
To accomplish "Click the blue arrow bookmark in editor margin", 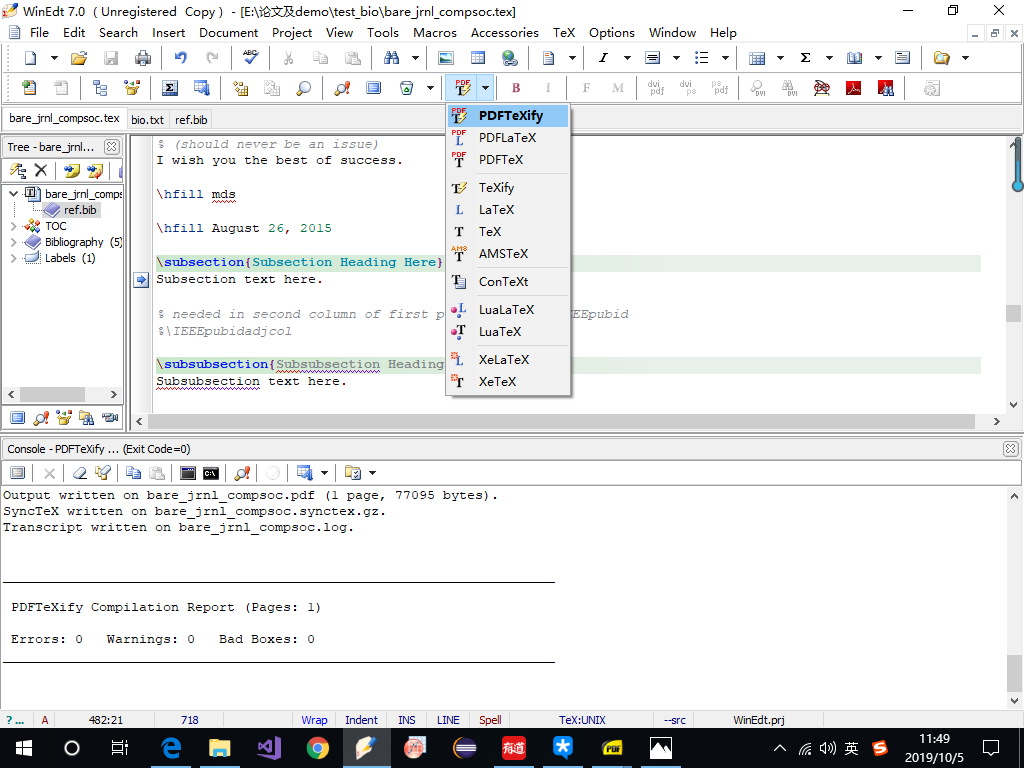I will point(141,280).
